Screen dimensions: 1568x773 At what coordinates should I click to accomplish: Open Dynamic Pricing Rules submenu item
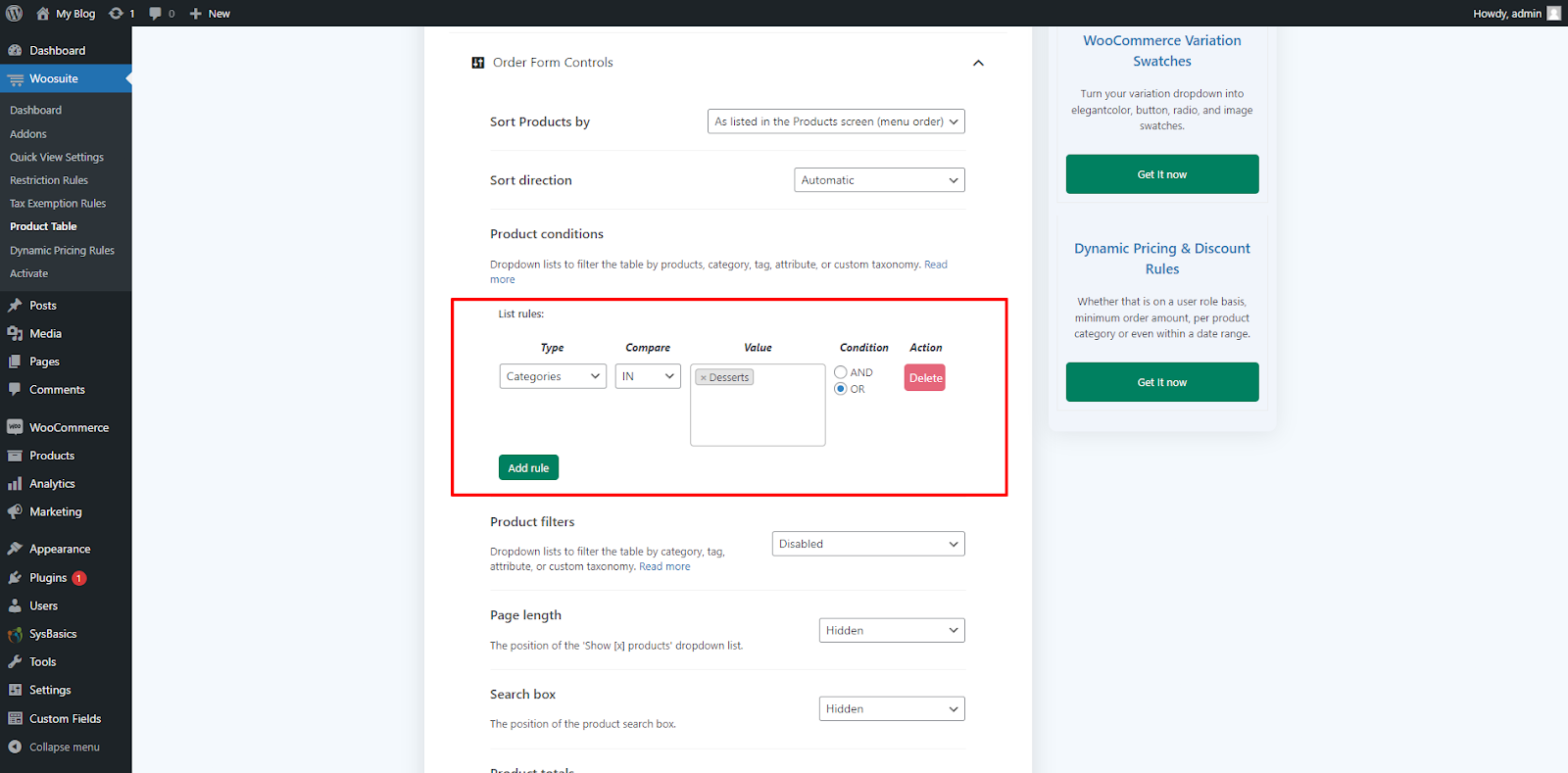tap(62, 251)
